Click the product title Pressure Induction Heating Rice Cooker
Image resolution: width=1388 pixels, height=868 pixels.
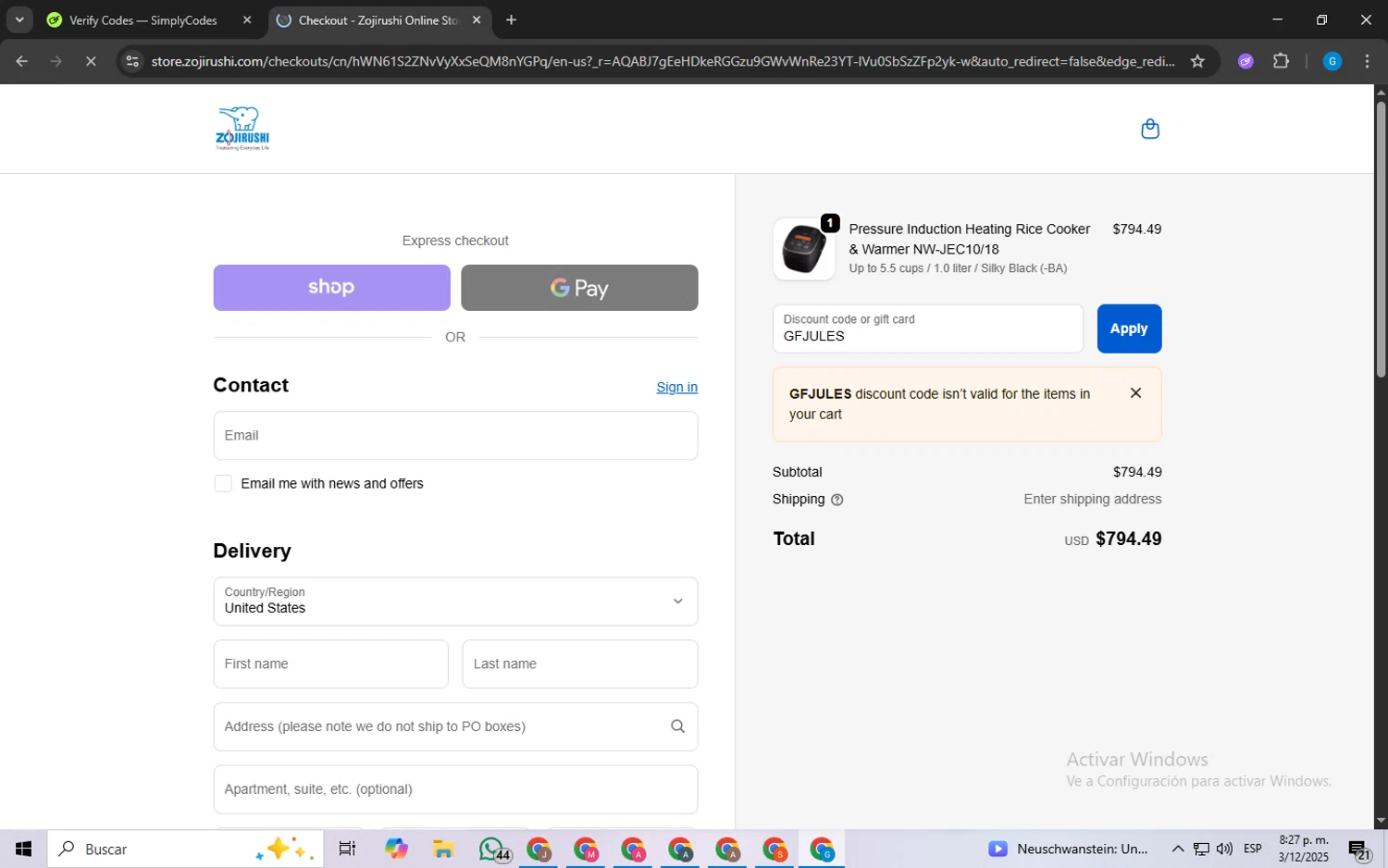tap(969, 239)
